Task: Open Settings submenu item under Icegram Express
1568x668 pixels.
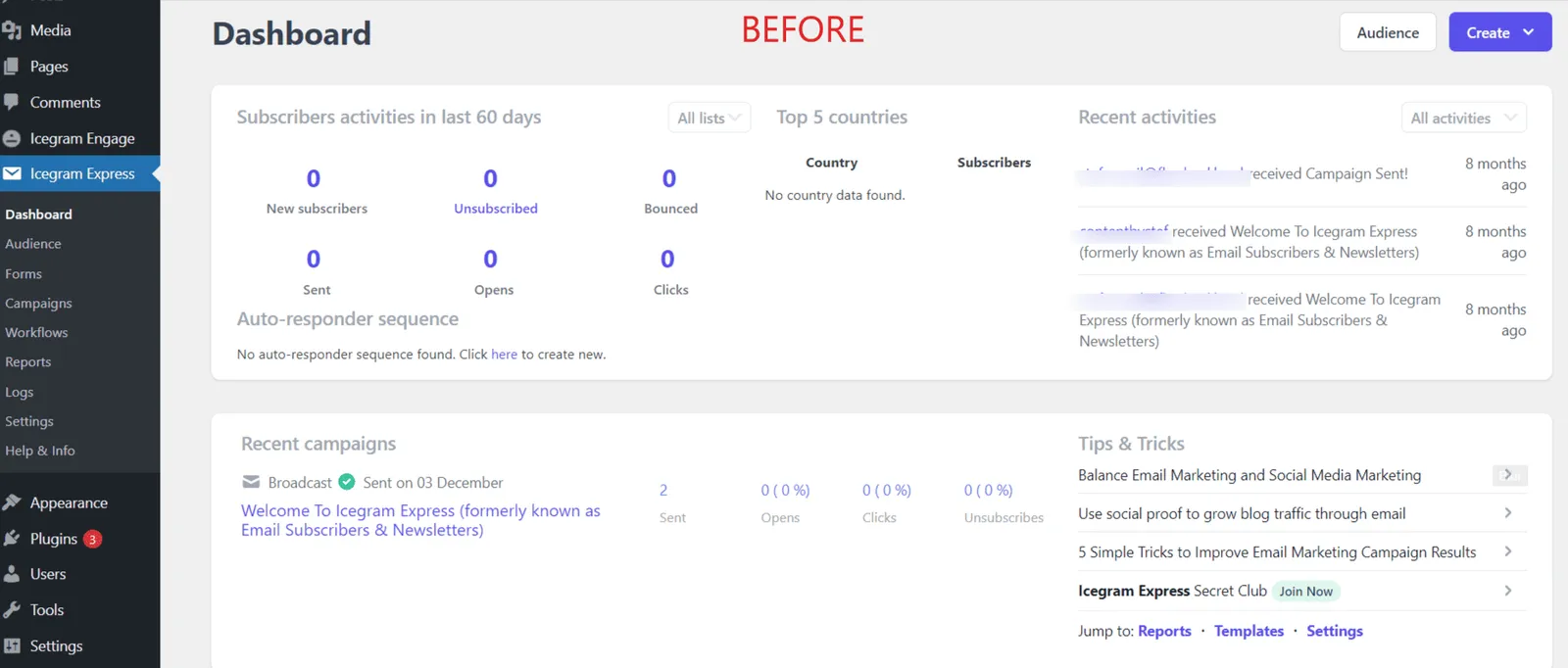Action: 29,421
